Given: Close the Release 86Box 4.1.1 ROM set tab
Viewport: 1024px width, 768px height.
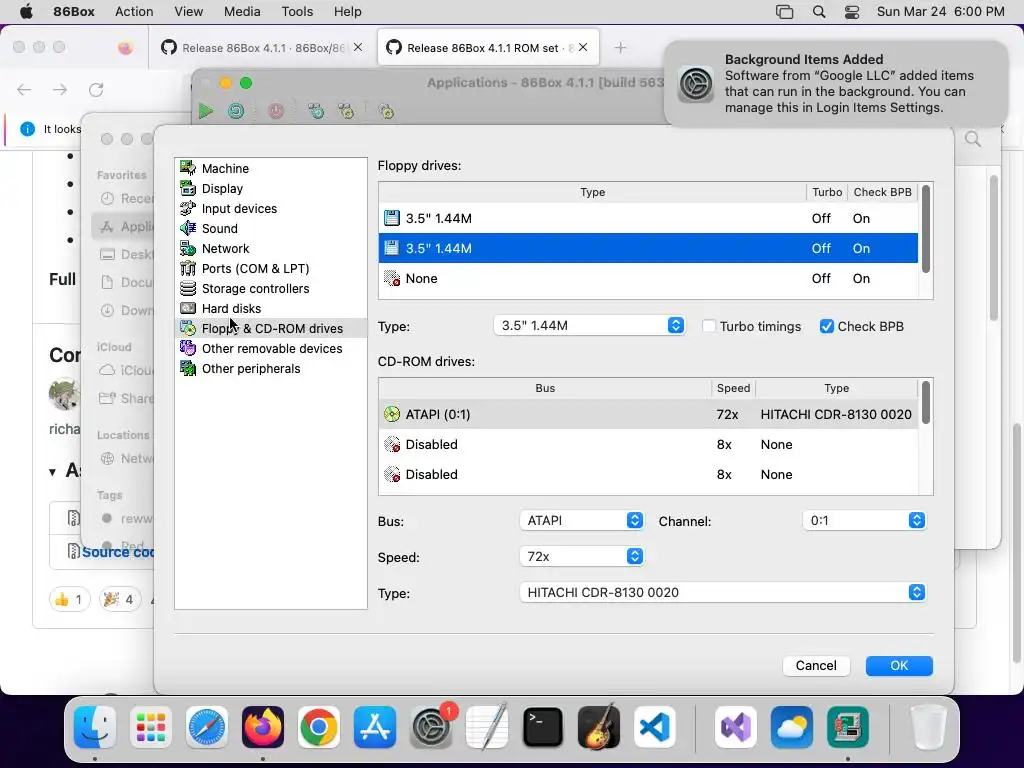Looking at the screenshot, I should 583,47.
